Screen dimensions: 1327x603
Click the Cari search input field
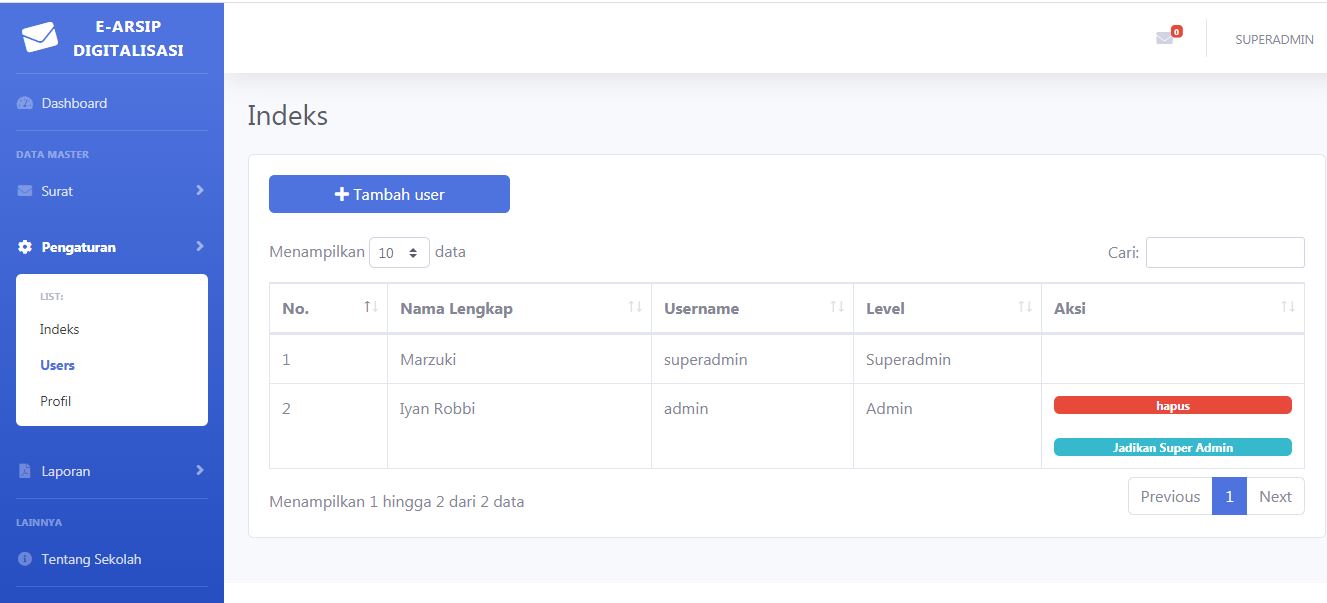(x=1224, y=253)
